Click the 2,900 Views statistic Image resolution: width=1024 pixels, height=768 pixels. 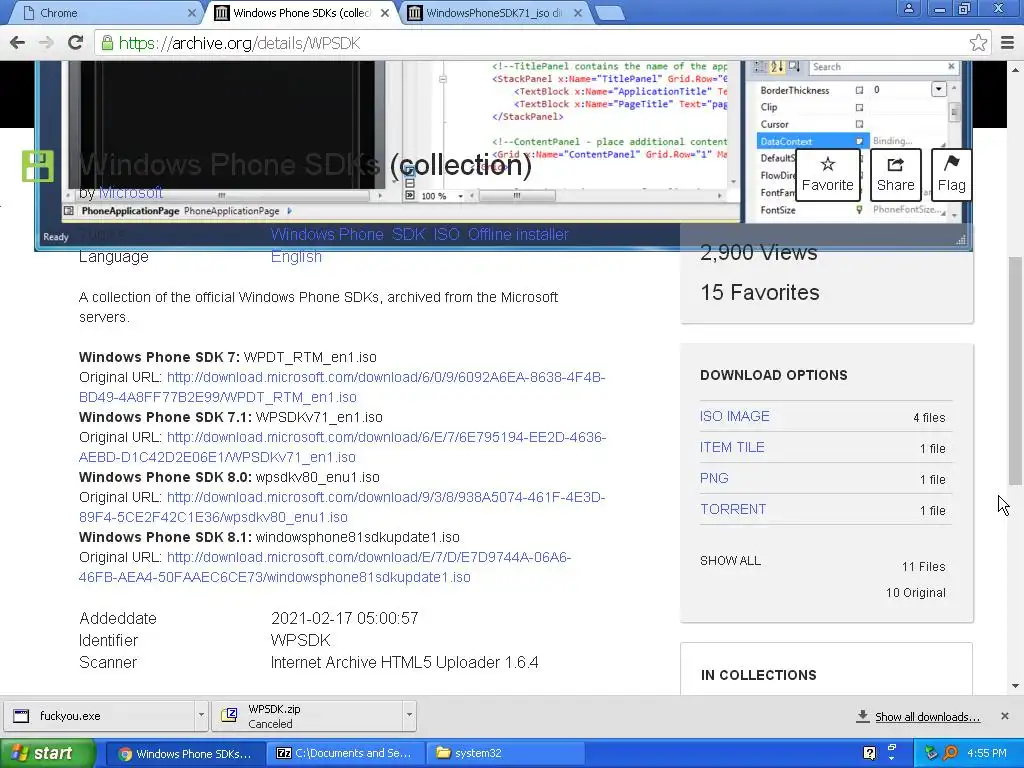tap(758, 253)
